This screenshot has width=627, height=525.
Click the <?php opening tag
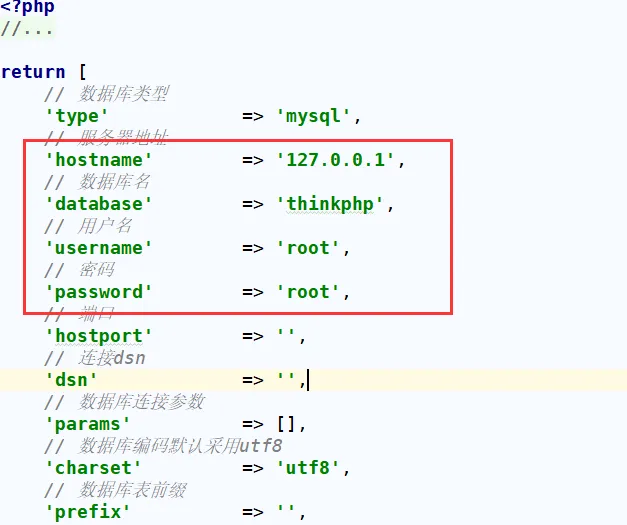[28, 8]
